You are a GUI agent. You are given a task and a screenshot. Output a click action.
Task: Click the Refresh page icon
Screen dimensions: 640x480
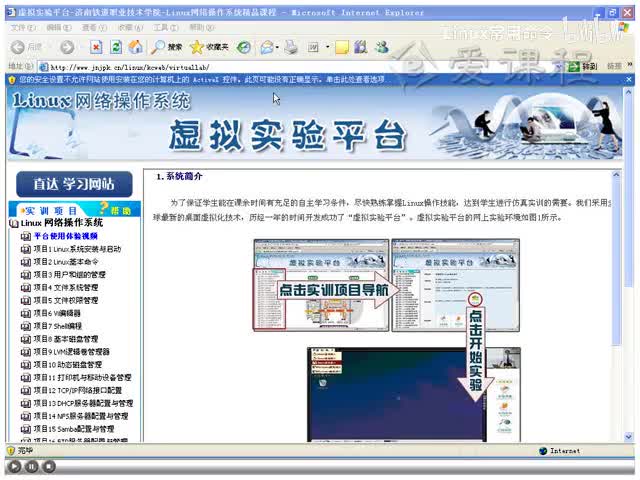pyautogui.click(x=116, y=47)
